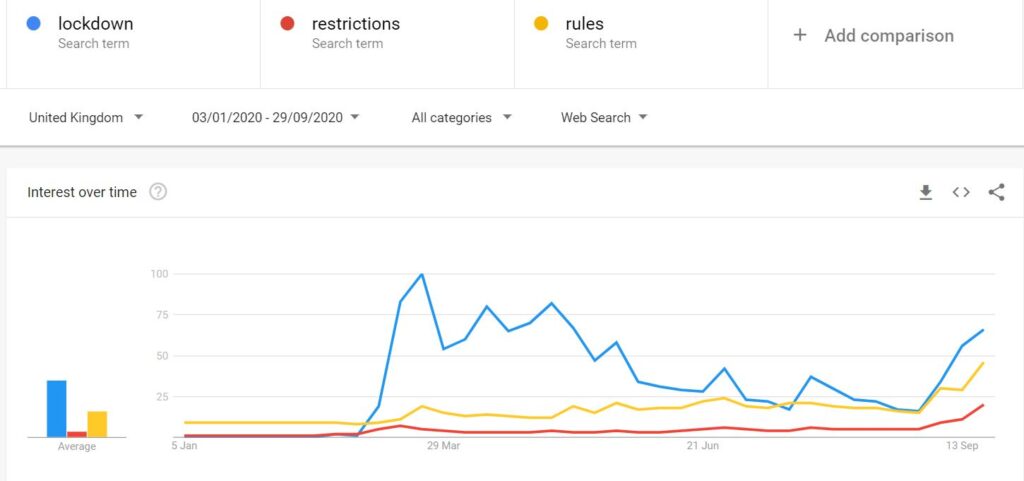Click the plus icon to add comparison
1024x481 pixels.
(800, 36)
